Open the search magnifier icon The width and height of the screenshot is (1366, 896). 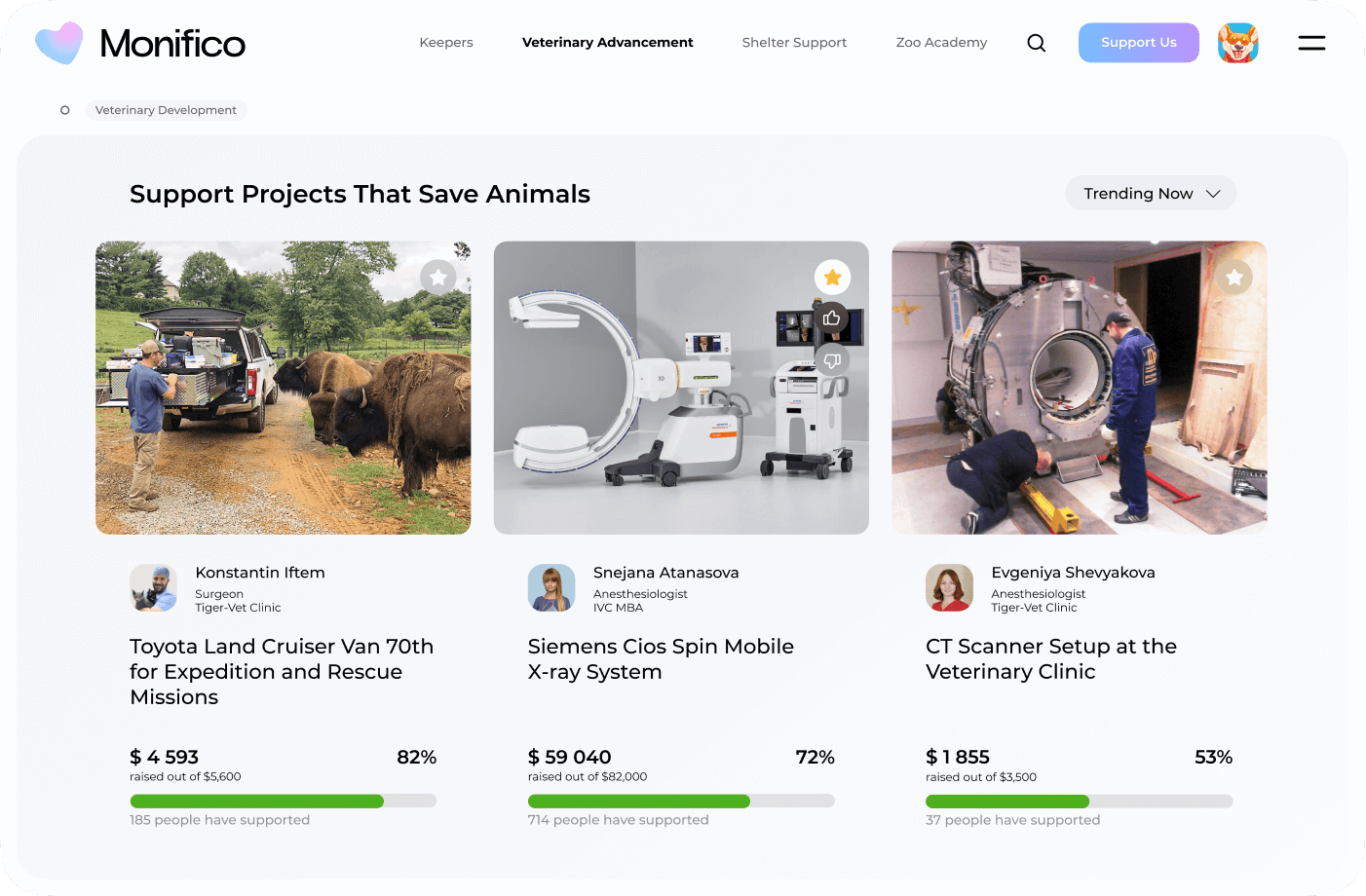pos(1037,43)
